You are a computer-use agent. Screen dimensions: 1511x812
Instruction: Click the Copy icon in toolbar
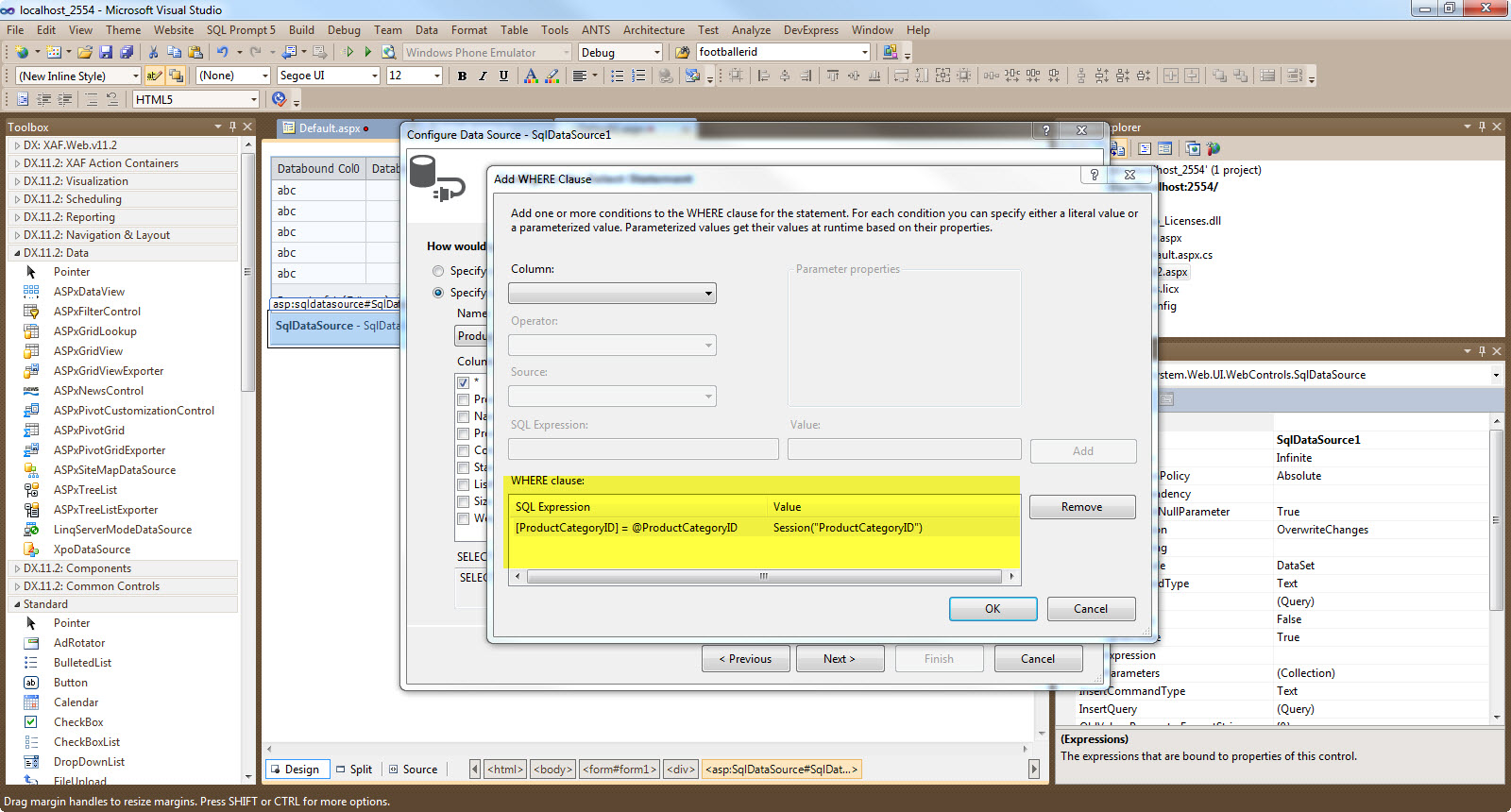[x=175, y=52]
